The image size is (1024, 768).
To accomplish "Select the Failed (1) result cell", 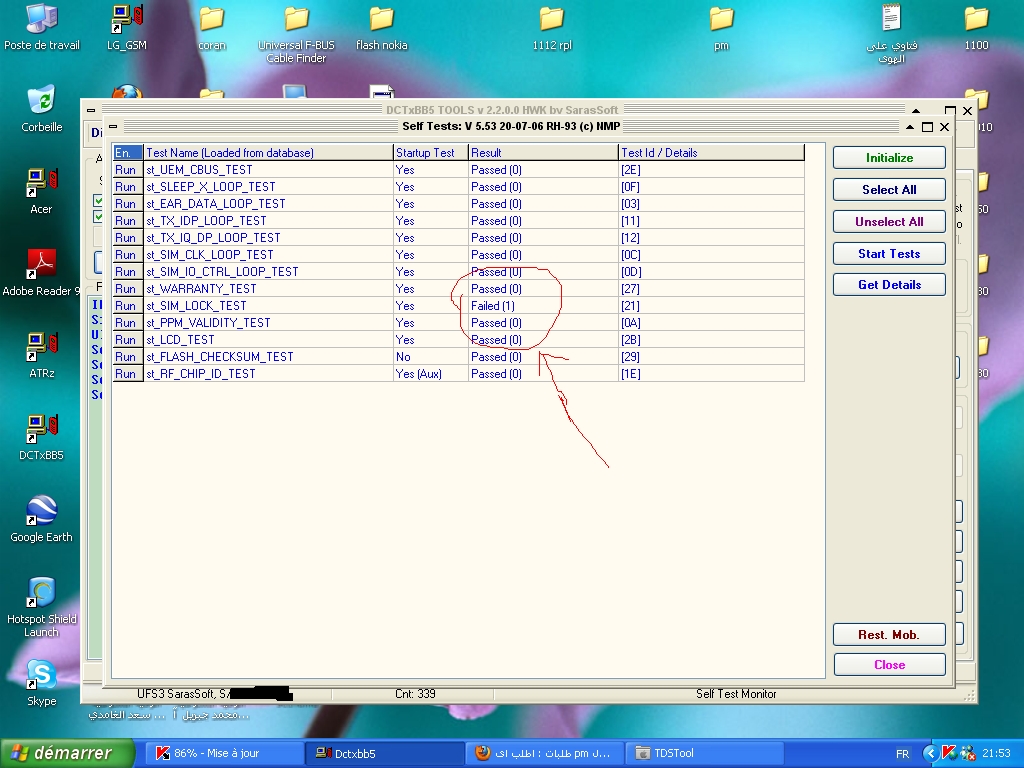I will pyautogui.click(x=543, y=306).
